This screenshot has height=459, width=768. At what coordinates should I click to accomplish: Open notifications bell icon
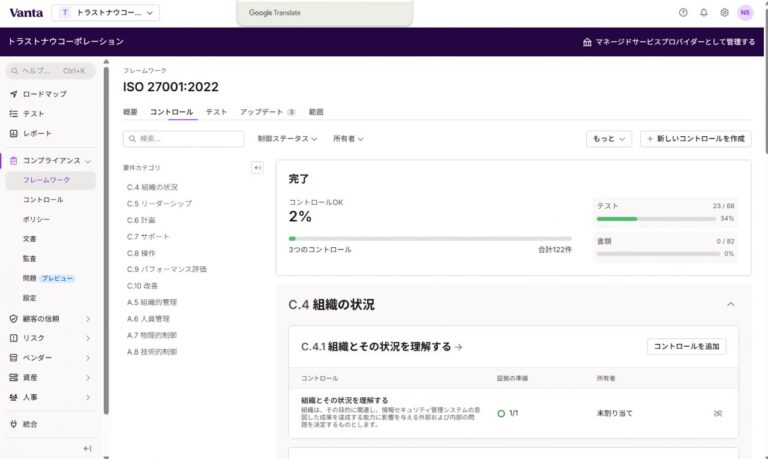click(x=703, y=13)
